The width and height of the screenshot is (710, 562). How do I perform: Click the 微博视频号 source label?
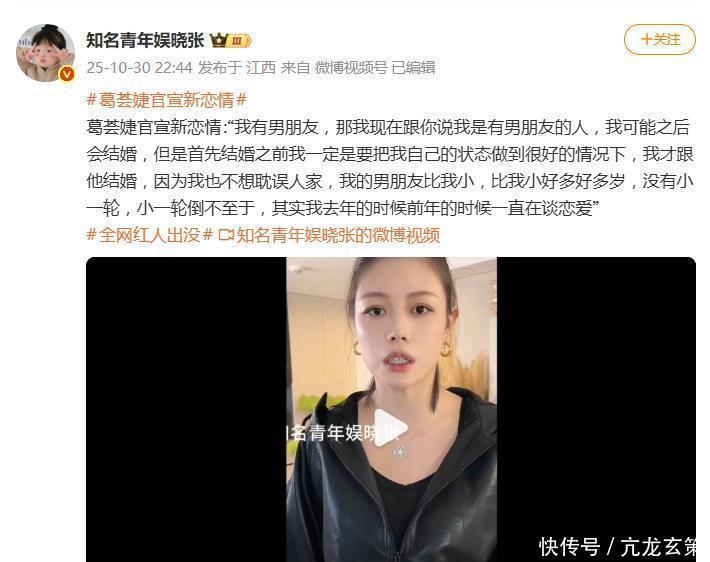tap(351, 68)
